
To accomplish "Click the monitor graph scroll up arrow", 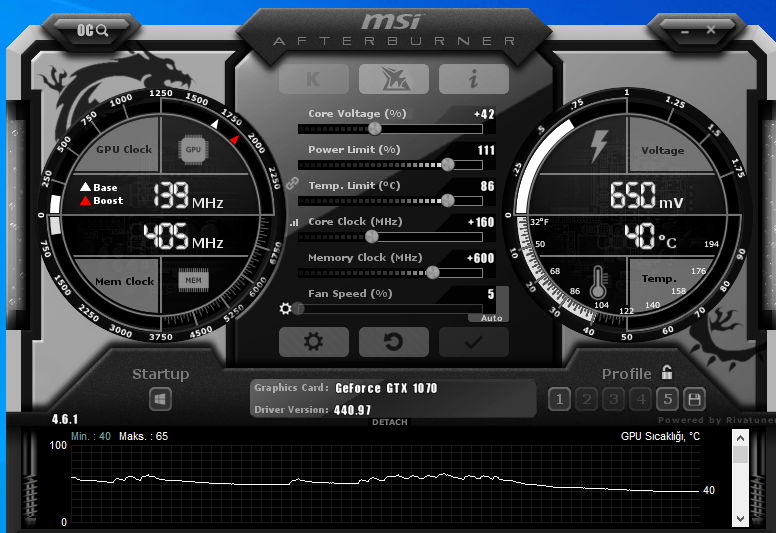I will (740, 438).
